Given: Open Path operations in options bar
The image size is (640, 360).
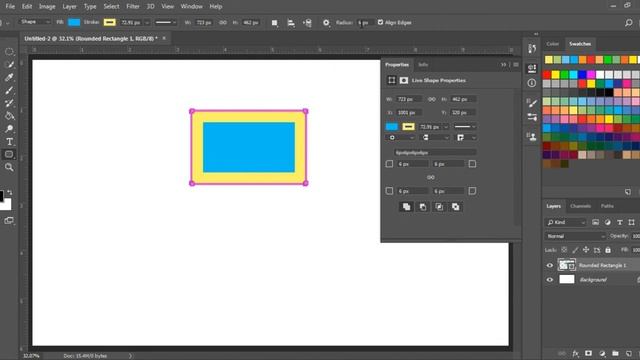Looking at the screenshot, I should click(275, 23).
